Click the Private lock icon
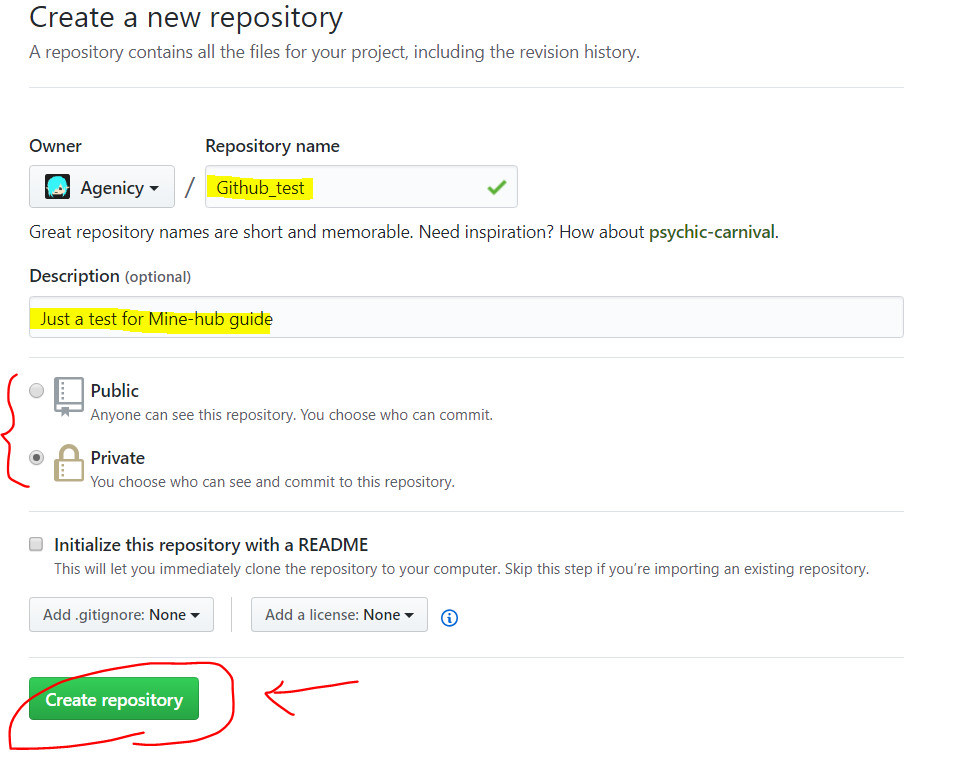The height and width of the screenshot is (764, 971). 68,461
